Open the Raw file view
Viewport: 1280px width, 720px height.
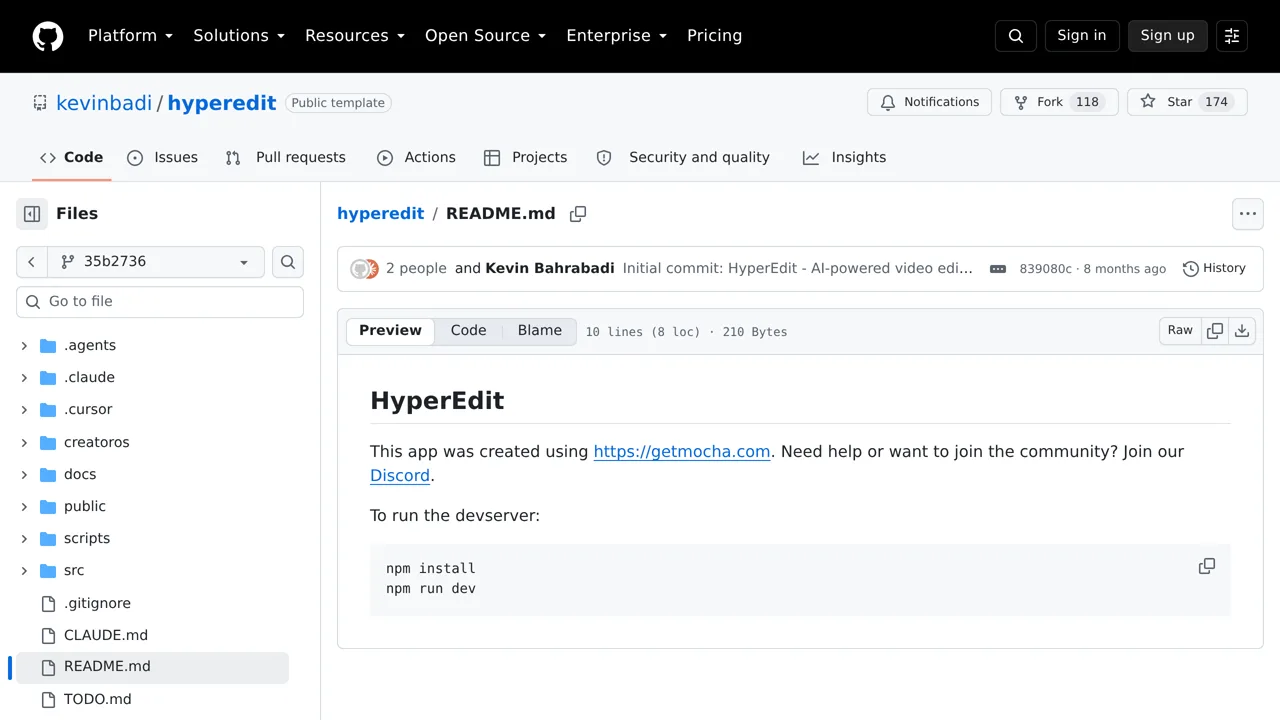[x=1180, y=331]
